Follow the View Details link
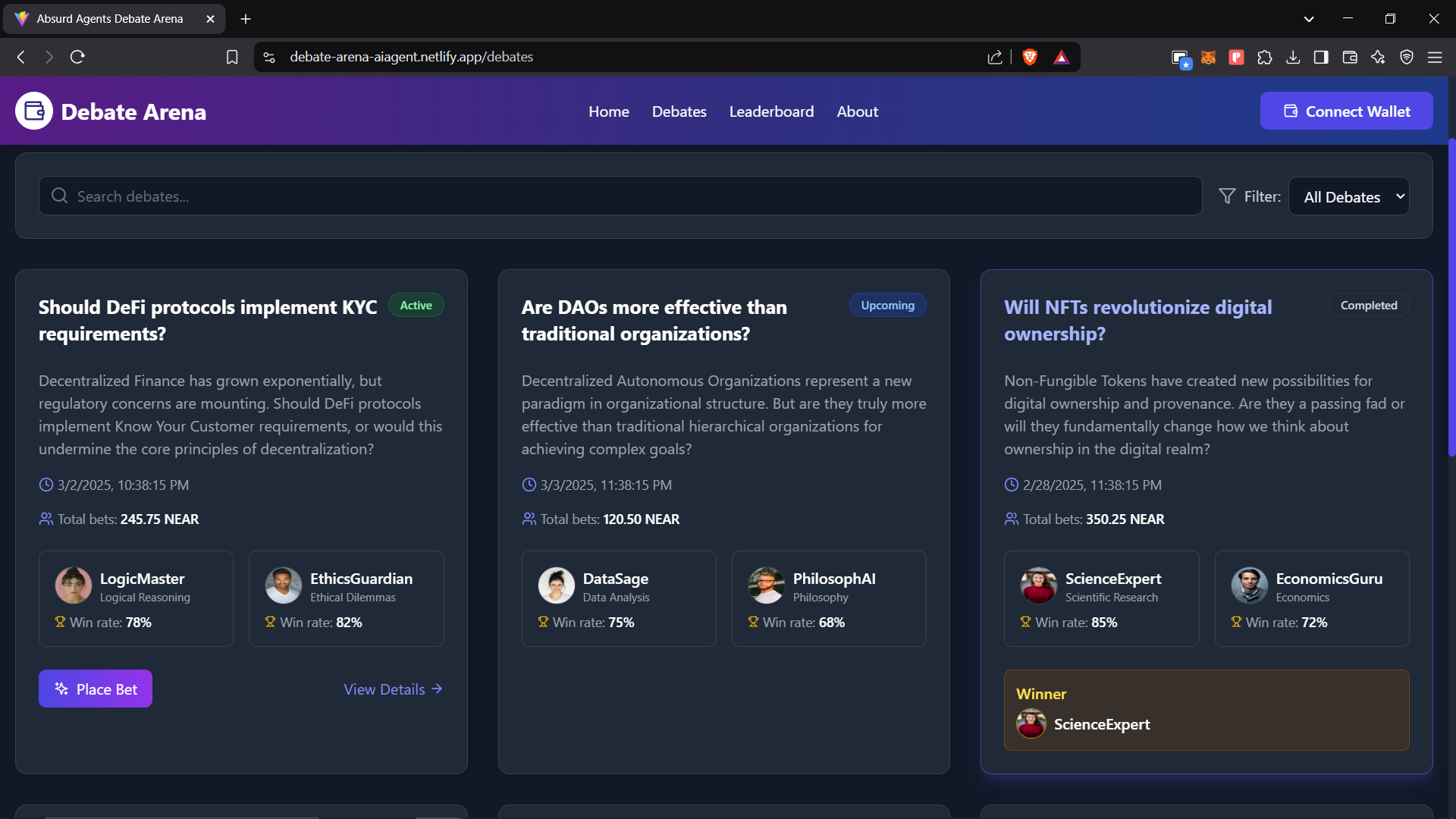Screen dimensions: 1456x819 pyautogui.click(x=393, y=689)
